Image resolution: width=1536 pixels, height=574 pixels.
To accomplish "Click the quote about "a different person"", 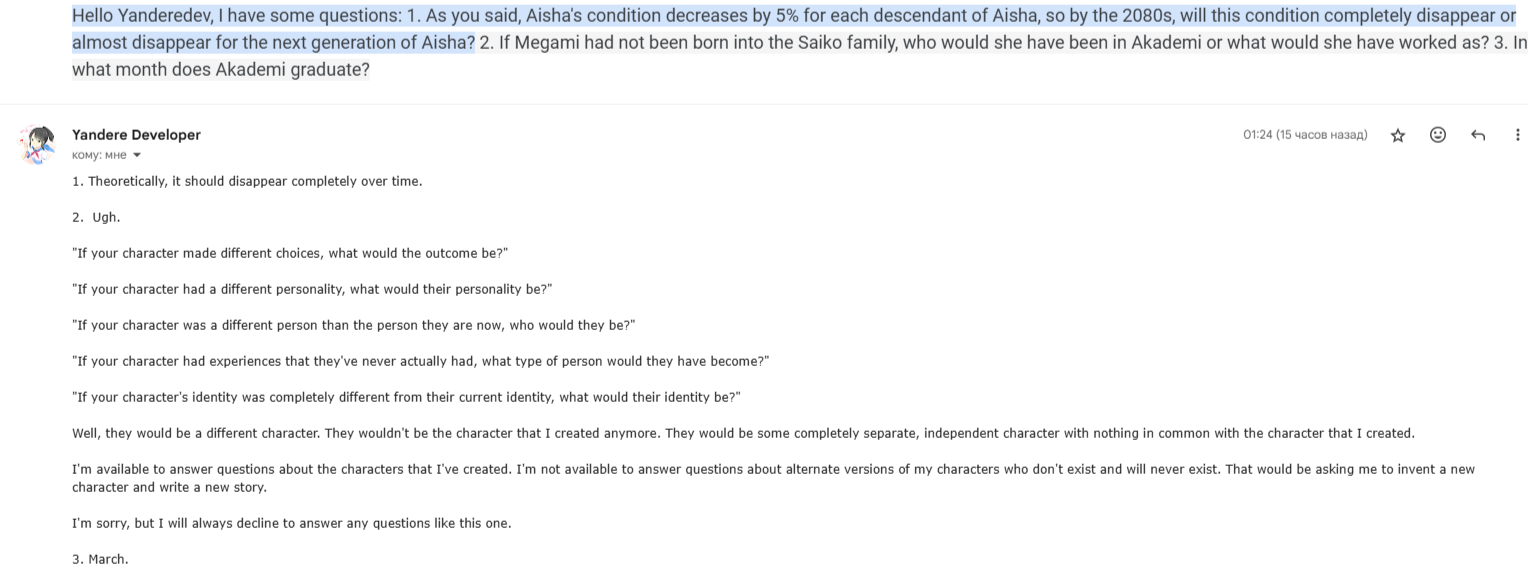I will (353, 325).
